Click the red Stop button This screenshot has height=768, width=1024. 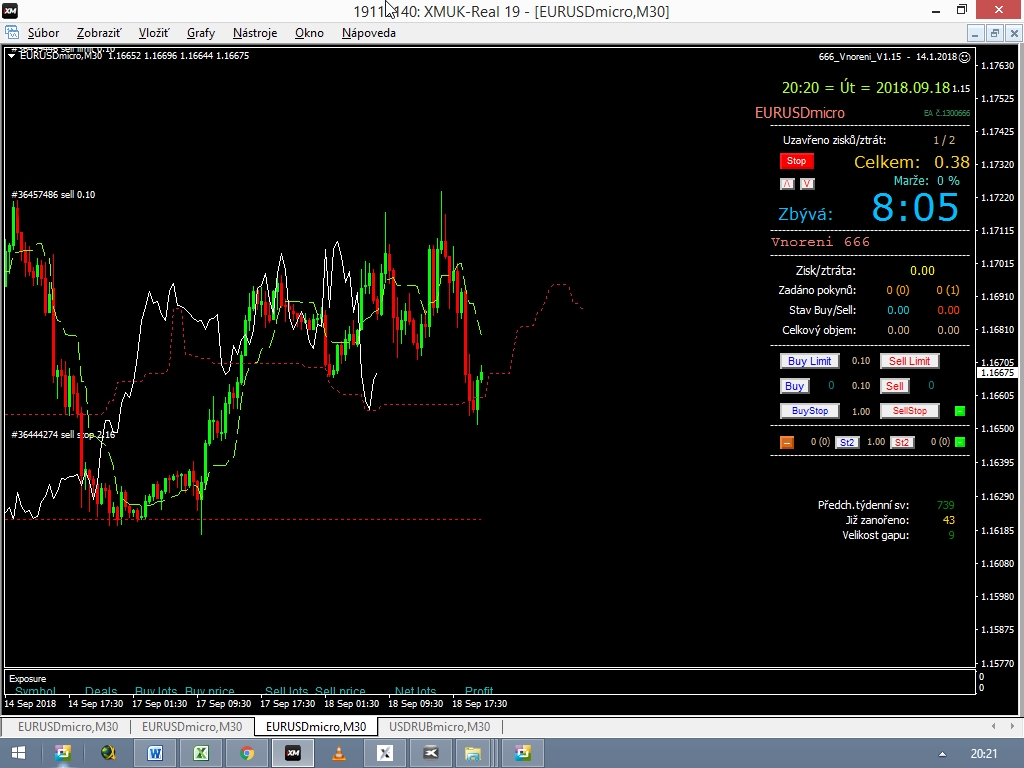797,161
